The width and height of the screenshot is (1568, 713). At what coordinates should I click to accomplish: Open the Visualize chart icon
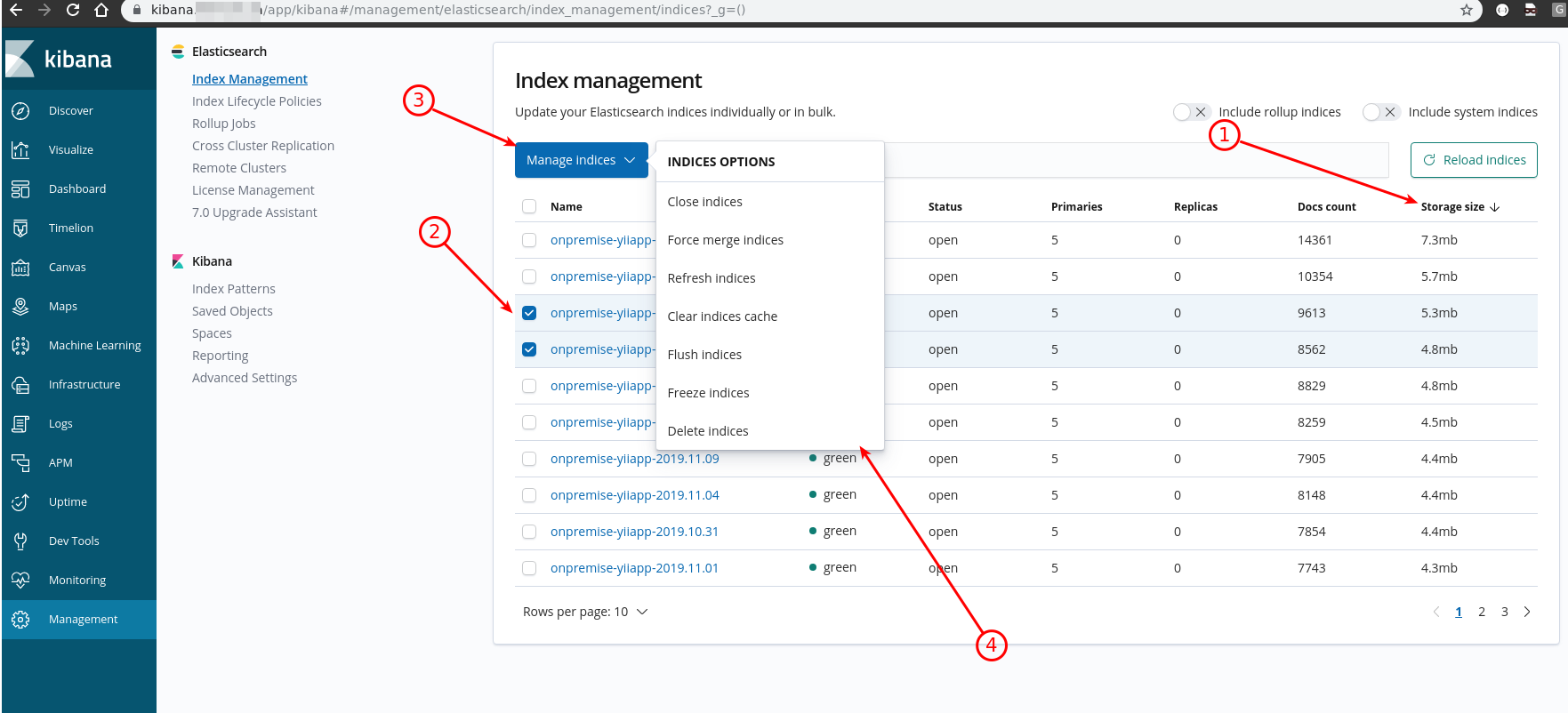[x=20, y=150]
